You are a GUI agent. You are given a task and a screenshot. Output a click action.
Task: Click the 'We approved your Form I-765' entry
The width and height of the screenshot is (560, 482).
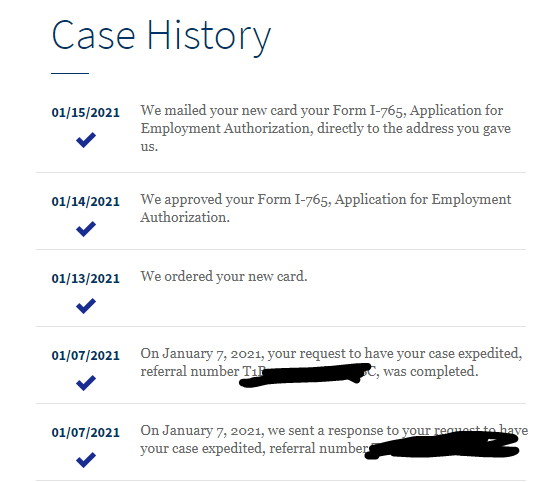pos(325,208)
